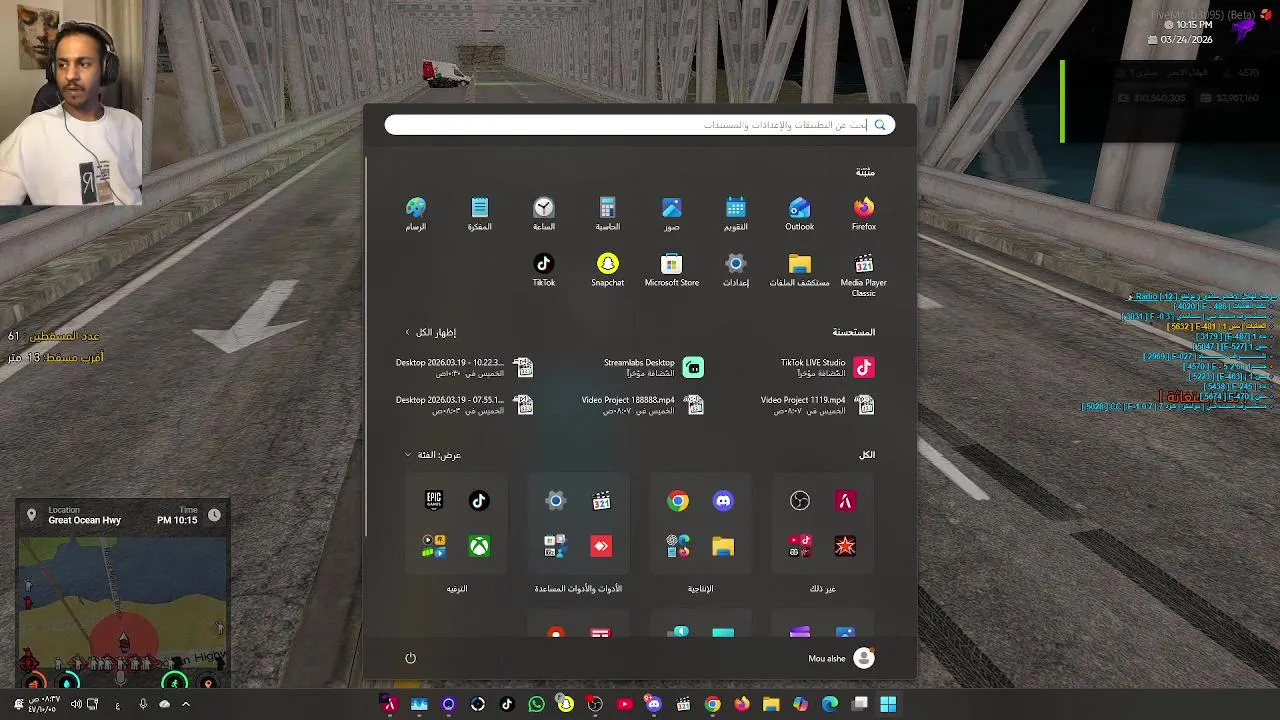Open TikTok icon in الترفيه category
This screenshot has width=1280, height=720.
(479, 501)
